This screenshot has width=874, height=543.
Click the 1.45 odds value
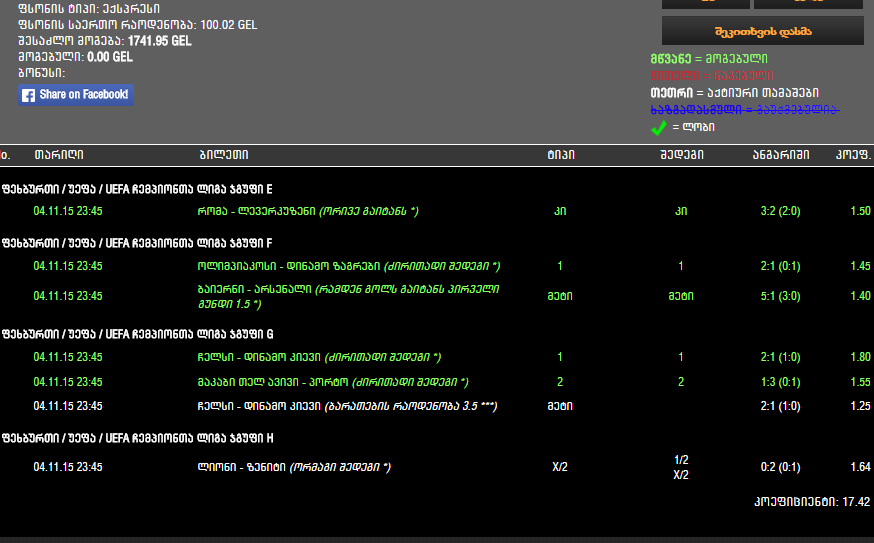click(x=861, y=266)
